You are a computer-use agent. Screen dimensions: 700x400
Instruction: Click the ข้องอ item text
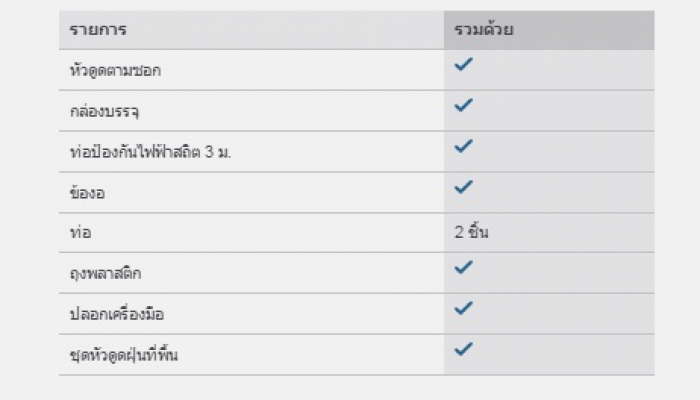coord(88,192)
